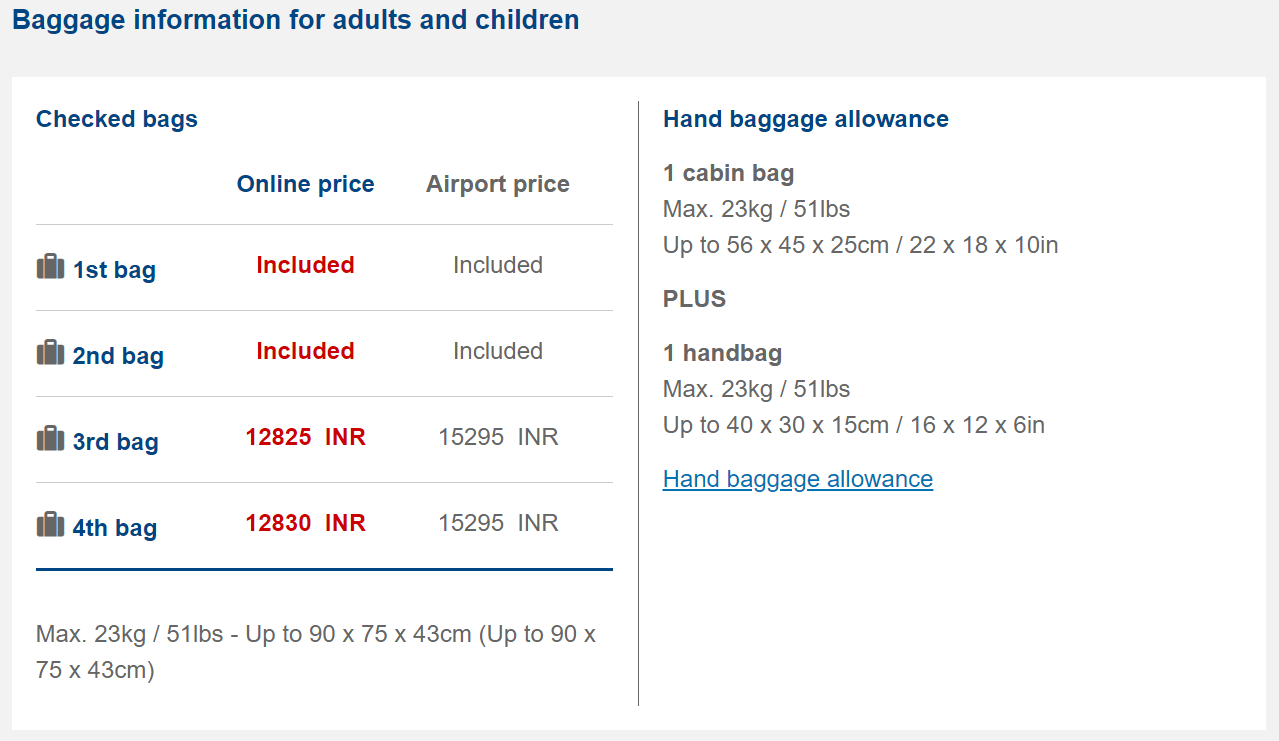This screenshot has height=741, width=1279.
Task: Click the Hand baggage allowance heading
Action: point(805,119)
